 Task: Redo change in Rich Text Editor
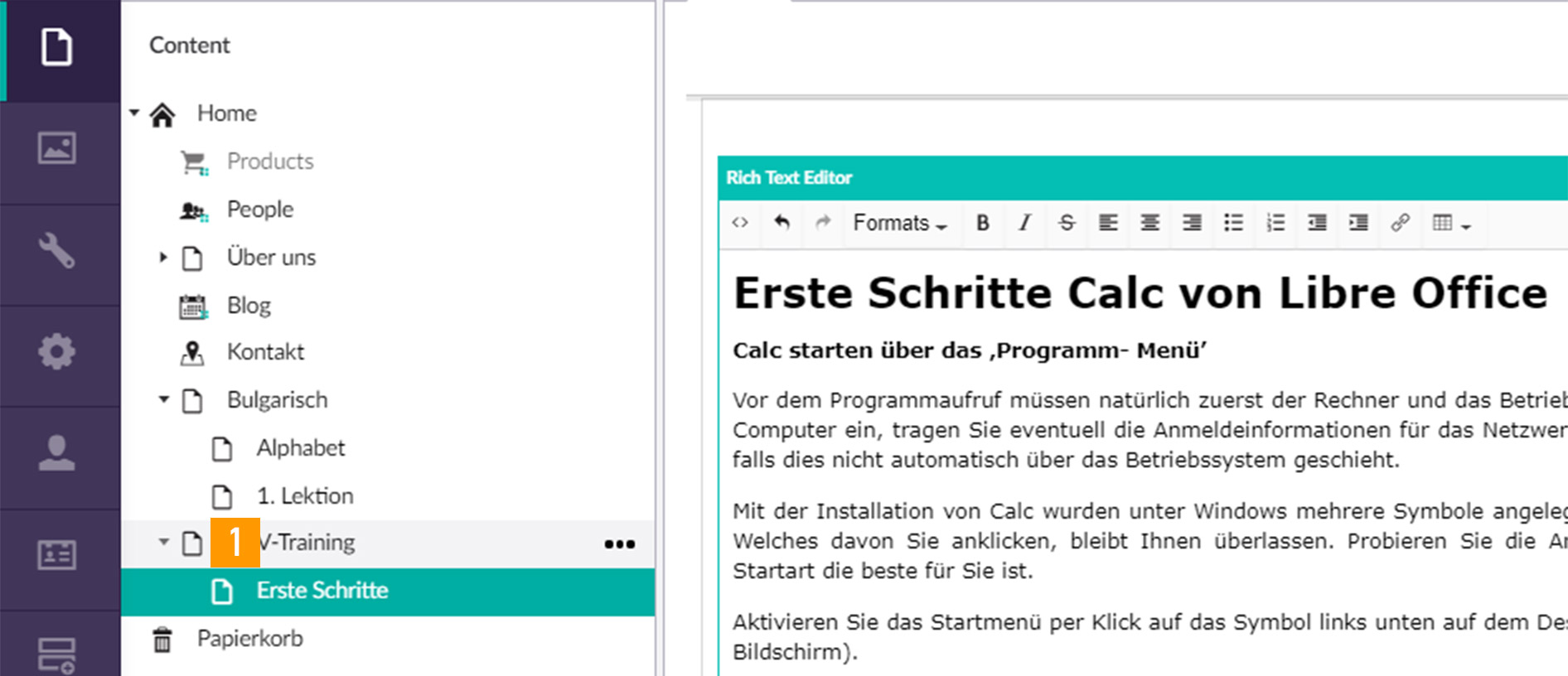coord(823,223)
